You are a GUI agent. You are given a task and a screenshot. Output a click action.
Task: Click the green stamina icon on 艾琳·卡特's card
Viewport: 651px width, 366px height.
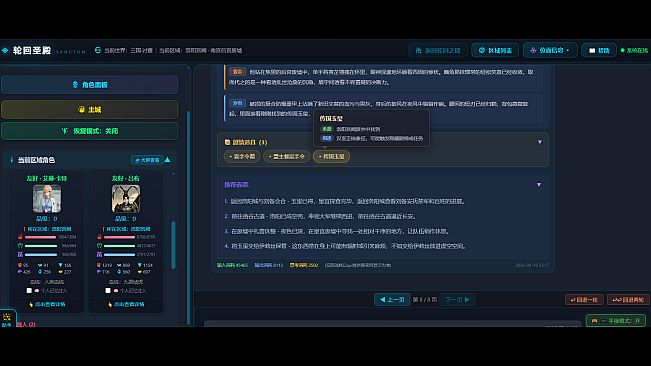click(20, 246)
